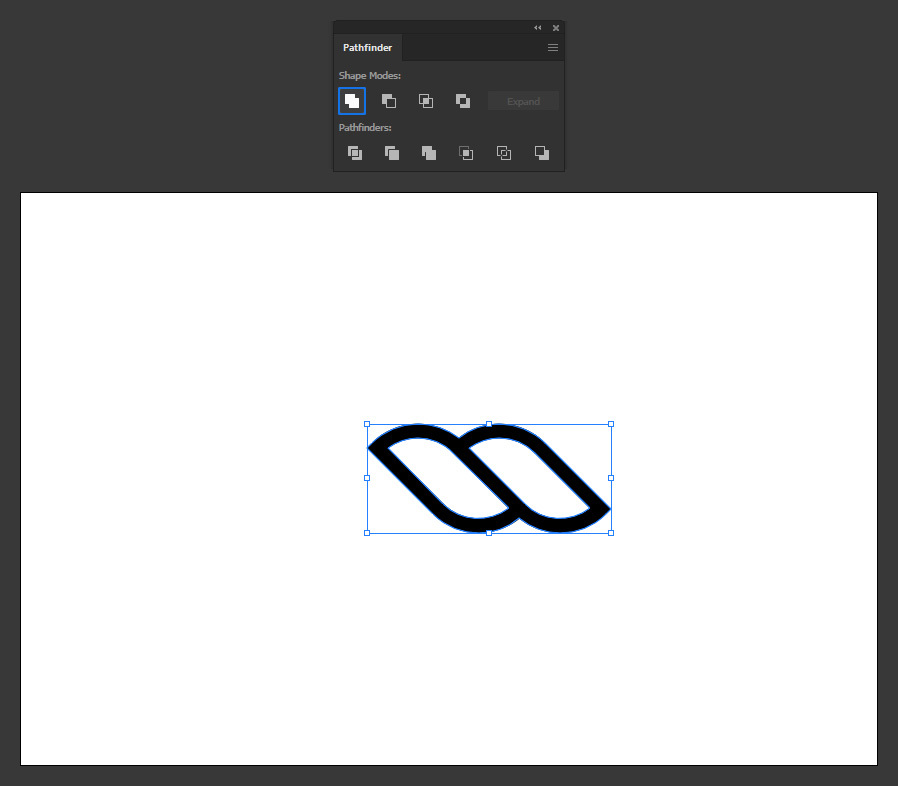The width and height of the screenshot is (898, 786).
Task: Click the right-middle bounding box handle
Action: pyautogui.click(x=611, y=478)
